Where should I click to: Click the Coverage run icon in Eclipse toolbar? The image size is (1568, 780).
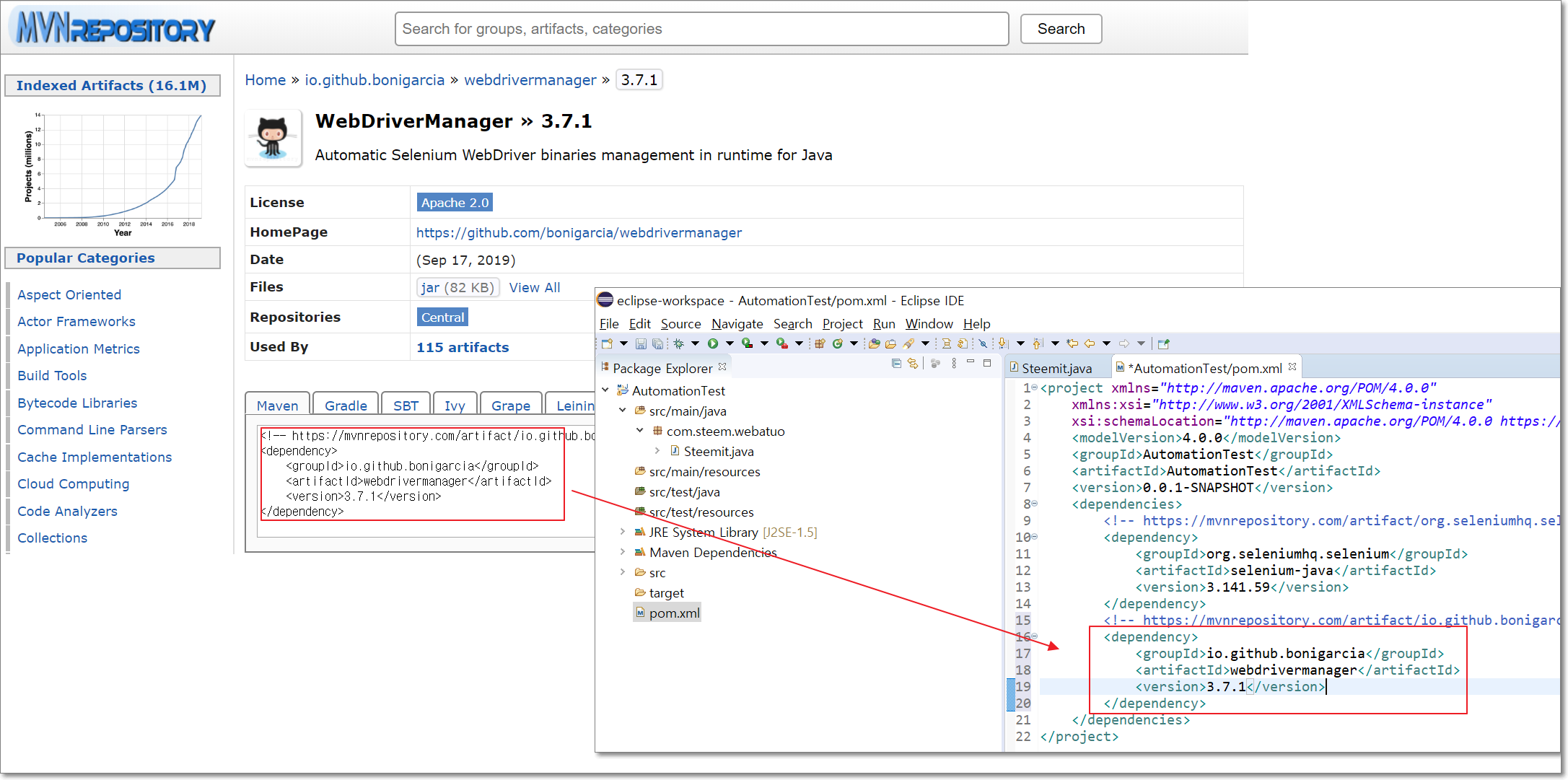tap(747, 343)
